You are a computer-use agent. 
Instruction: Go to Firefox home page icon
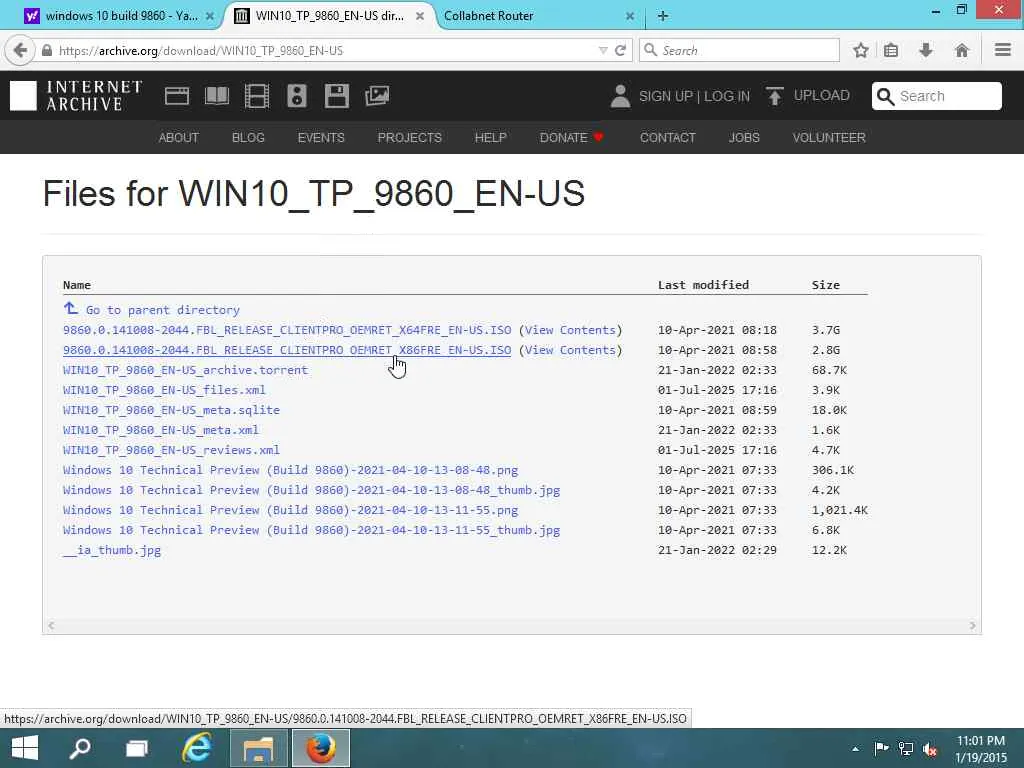(x=961, y=50)
